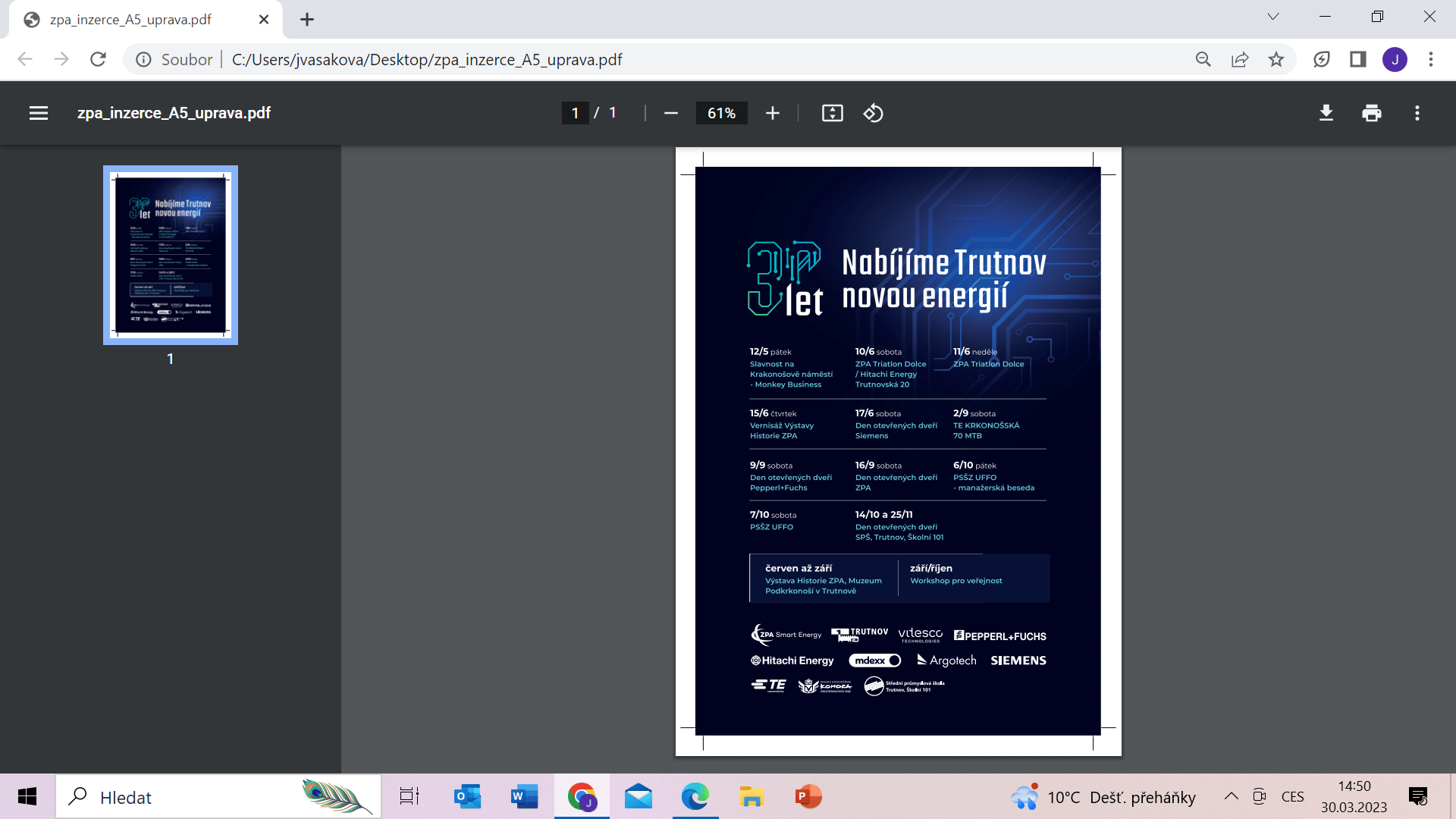Open the profile avatar J
This screenshot has width=1456, height=819.
(1395, 59)
